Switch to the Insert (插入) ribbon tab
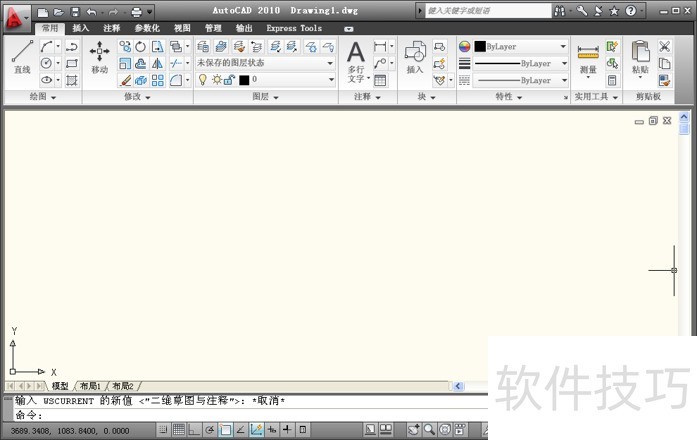Viewport: 697px width, 440px height. coord(81,28)
